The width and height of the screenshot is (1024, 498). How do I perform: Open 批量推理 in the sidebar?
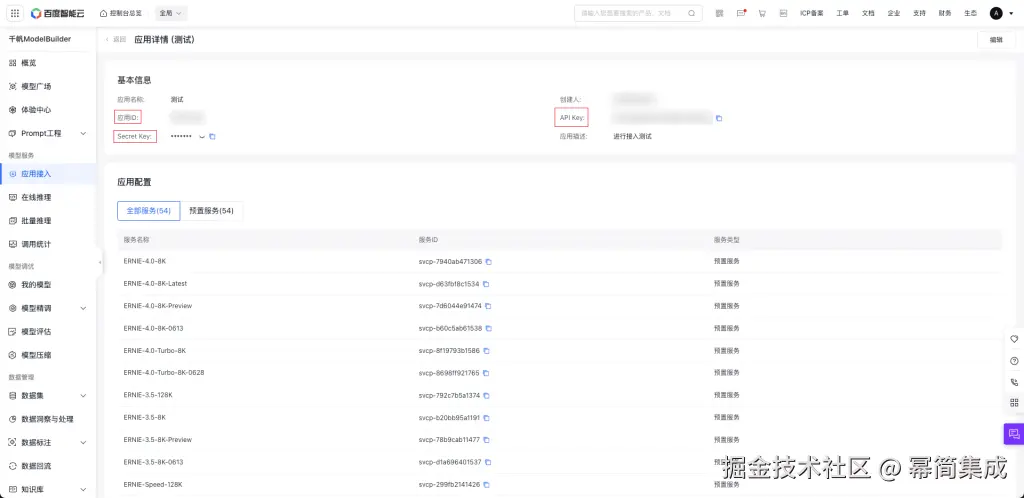coord(36,221)
